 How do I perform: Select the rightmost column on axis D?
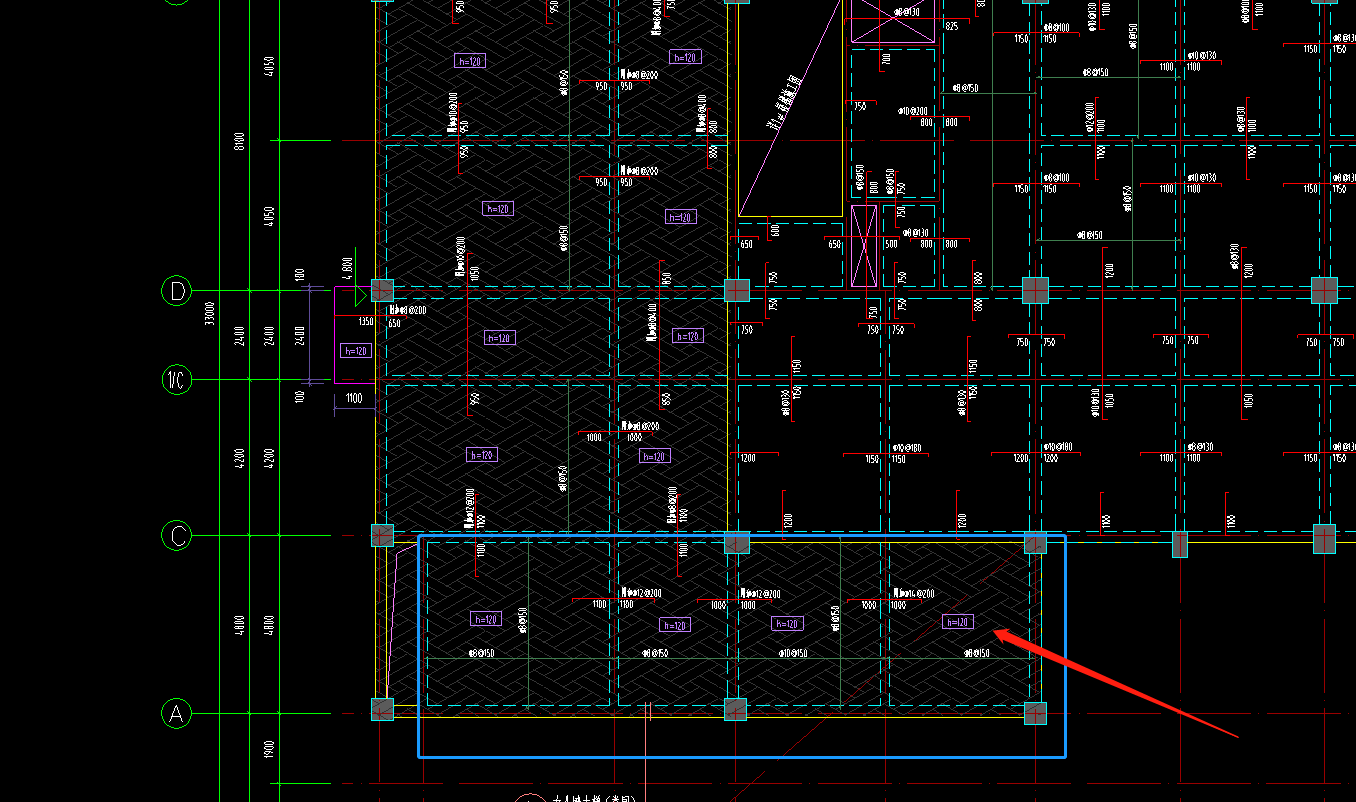coord(1324,290)
